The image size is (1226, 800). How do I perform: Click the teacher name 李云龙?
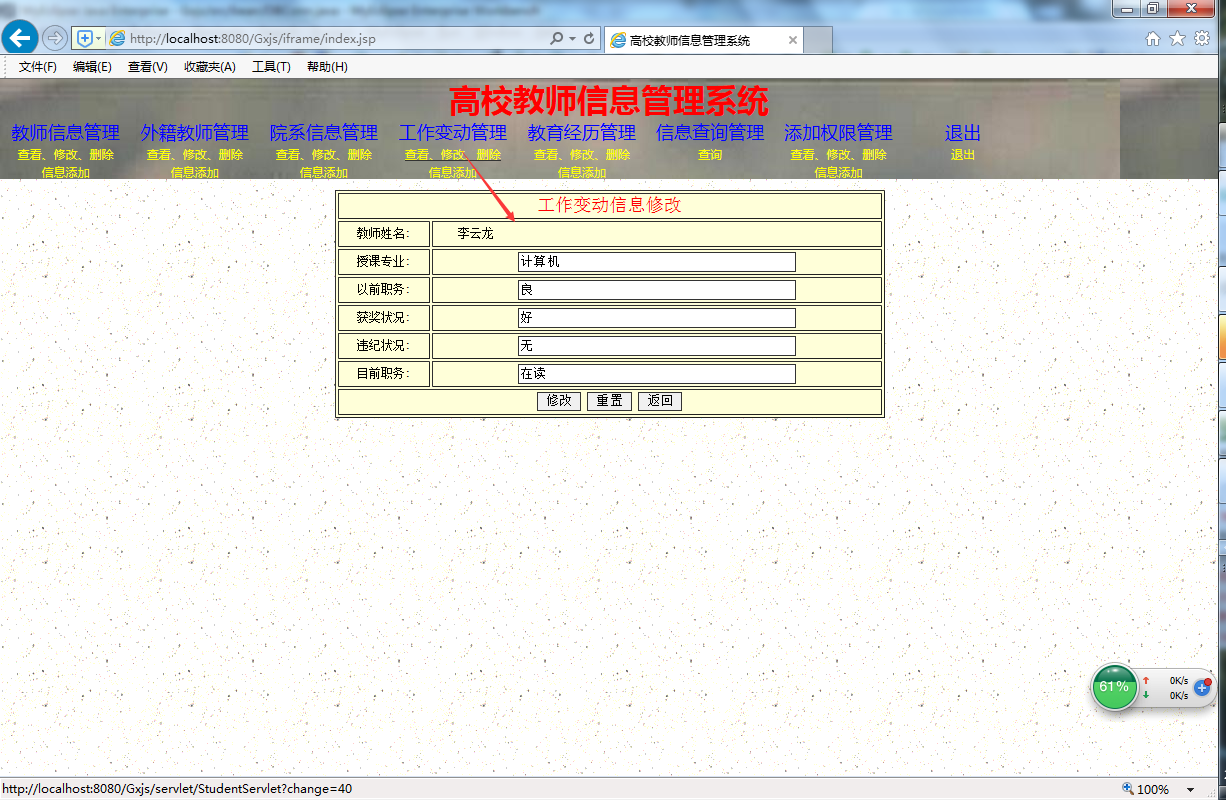[x=475, y=234]
